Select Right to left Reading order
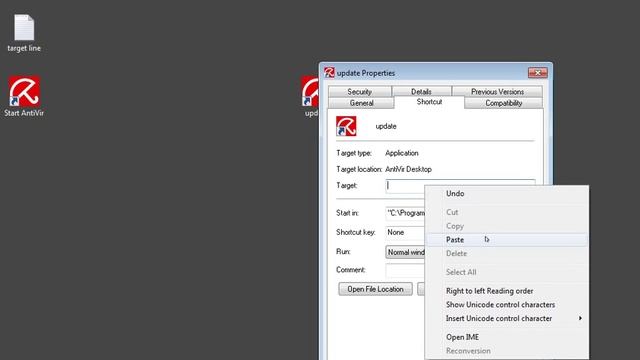This screenshot has width=640, height=360. [x=507, y=291]
